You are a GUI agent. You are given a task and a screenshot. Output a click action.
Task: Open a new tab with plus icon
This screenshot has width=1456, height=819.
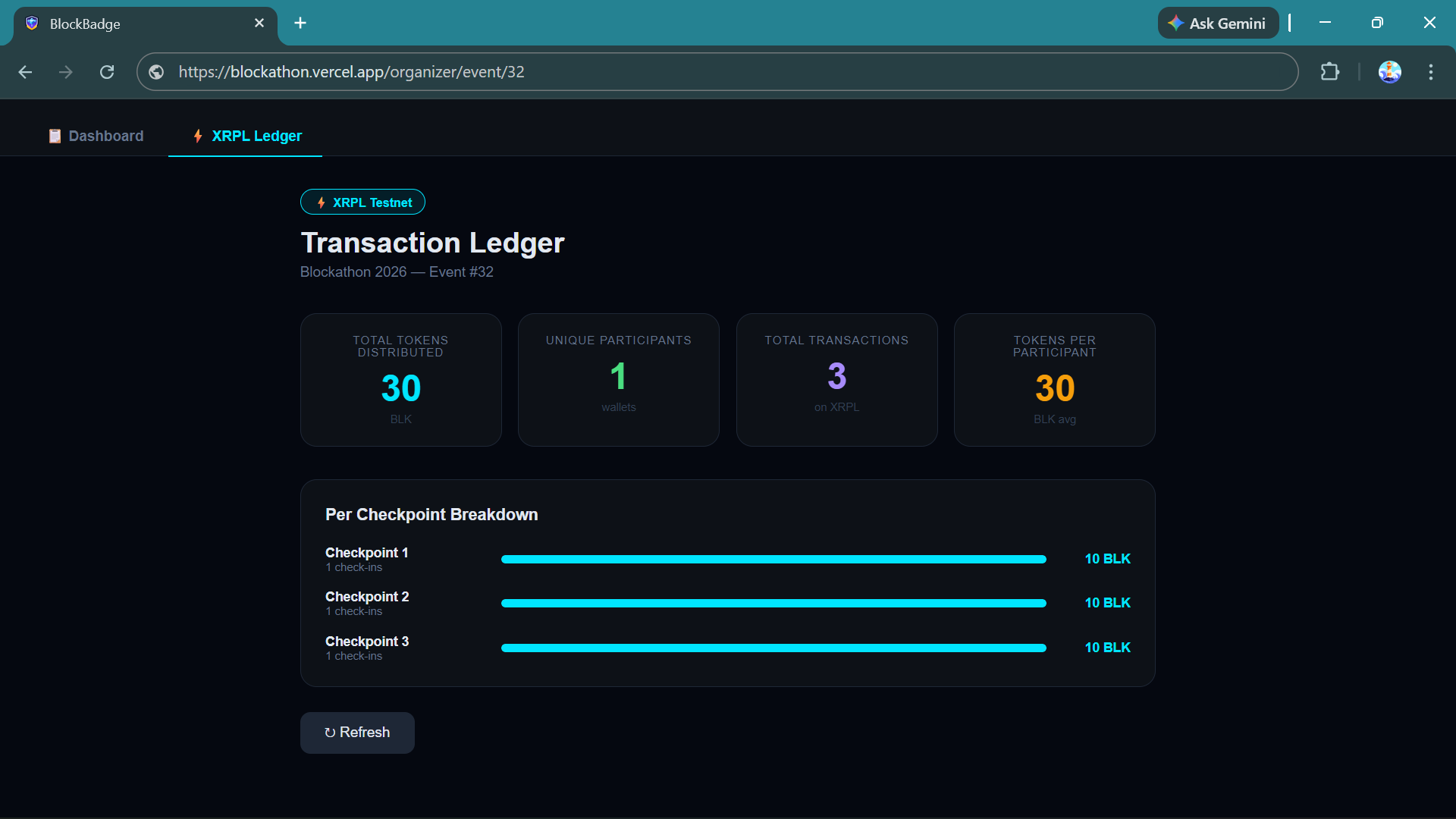pos(300,23)
